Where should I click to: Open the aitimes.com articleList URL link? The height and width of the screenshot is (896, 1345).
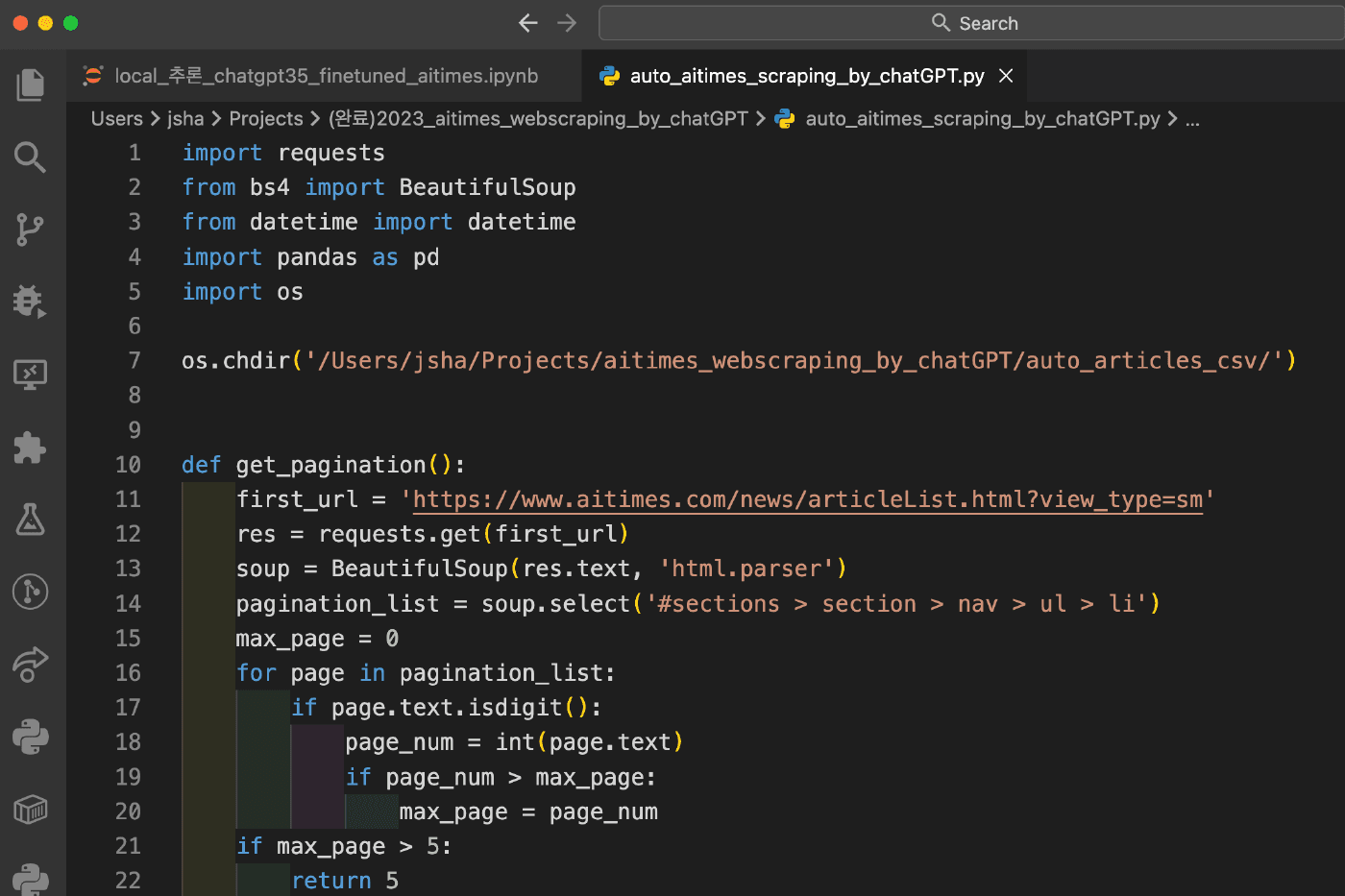click(807, 499)
